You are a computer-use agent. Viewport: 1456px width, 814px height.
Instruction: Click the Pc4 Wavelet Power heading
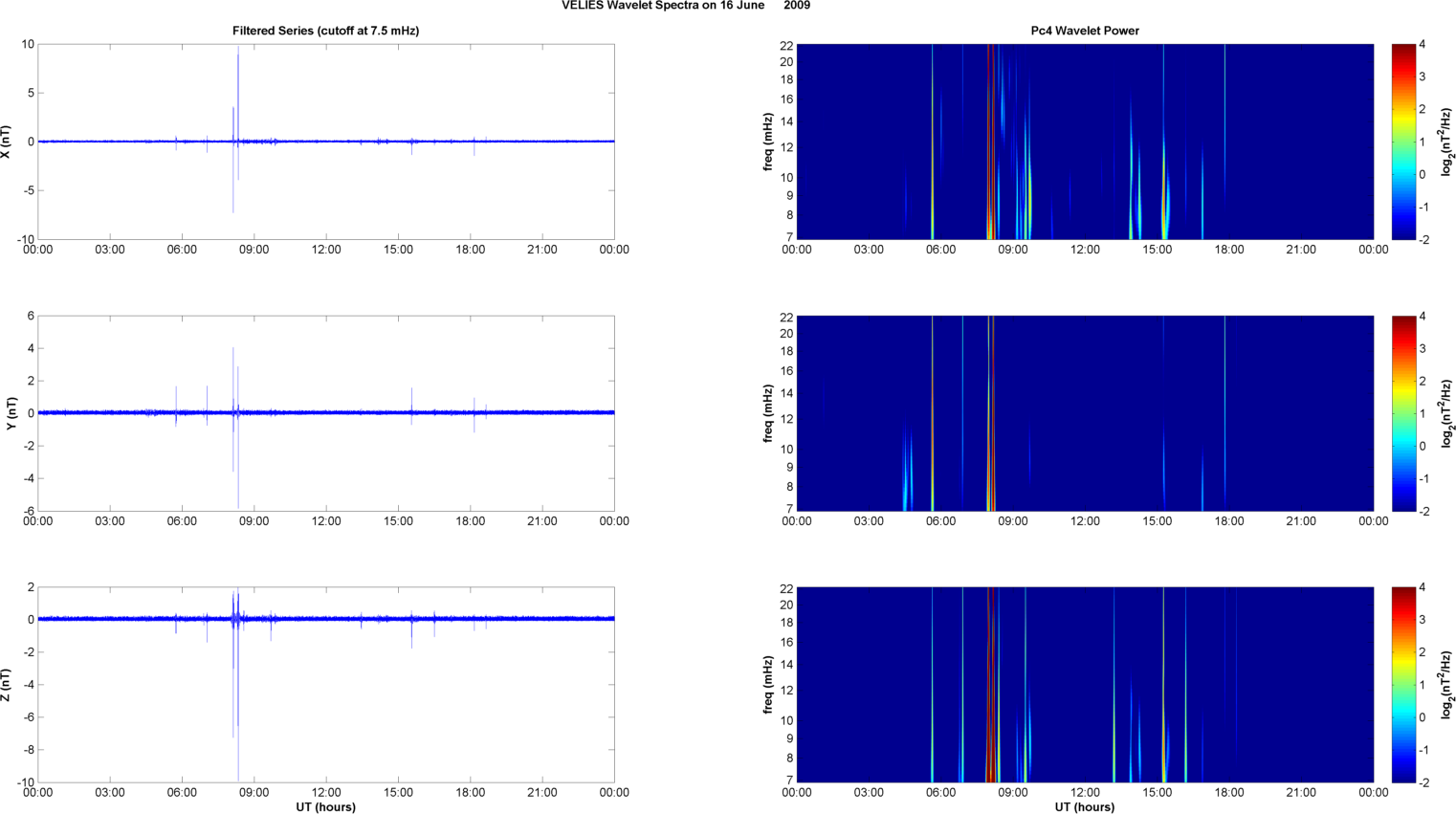(1084, 31)
